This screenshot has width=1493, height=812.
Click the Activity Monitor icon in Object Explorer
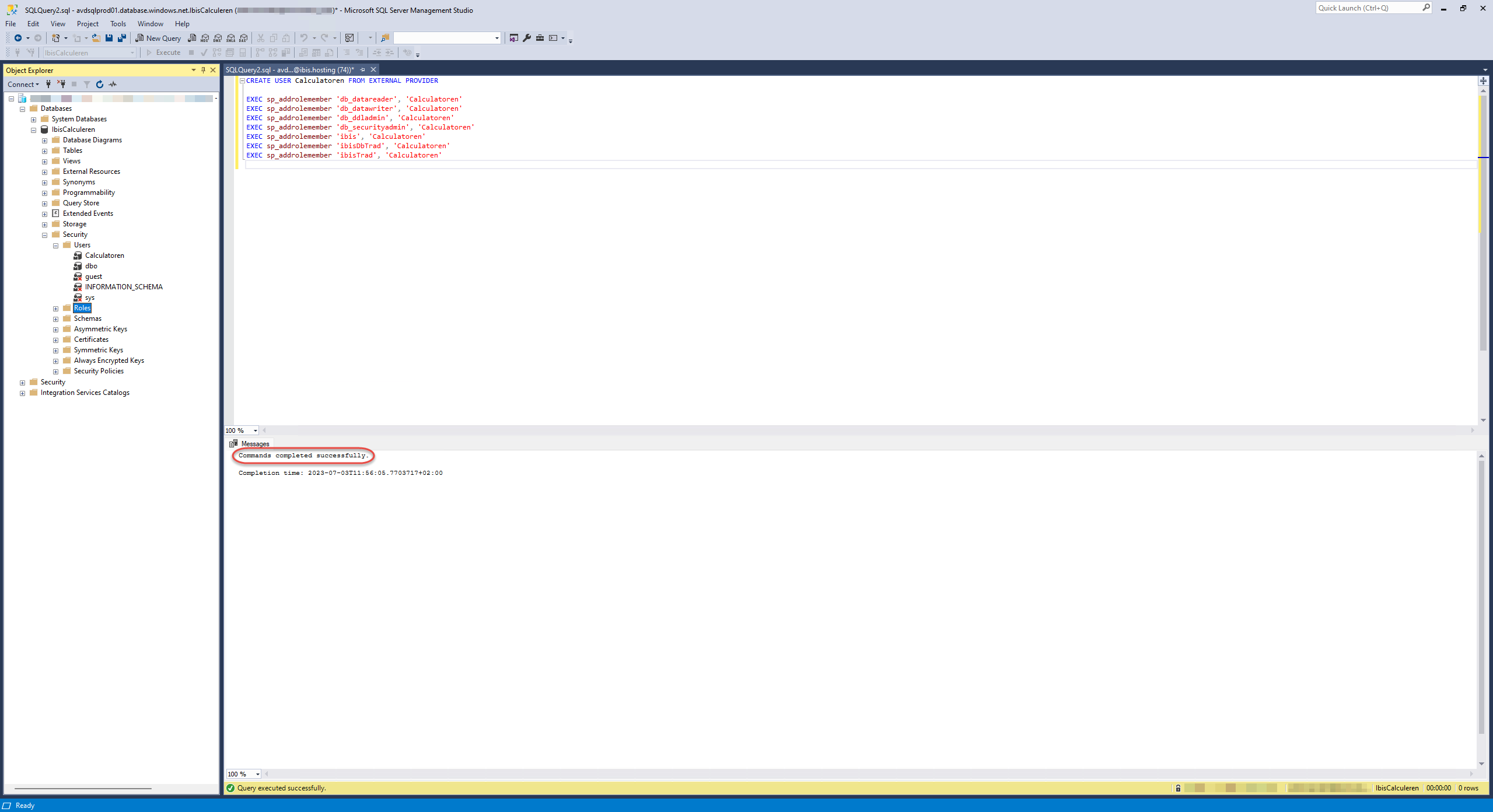(113, 84)
